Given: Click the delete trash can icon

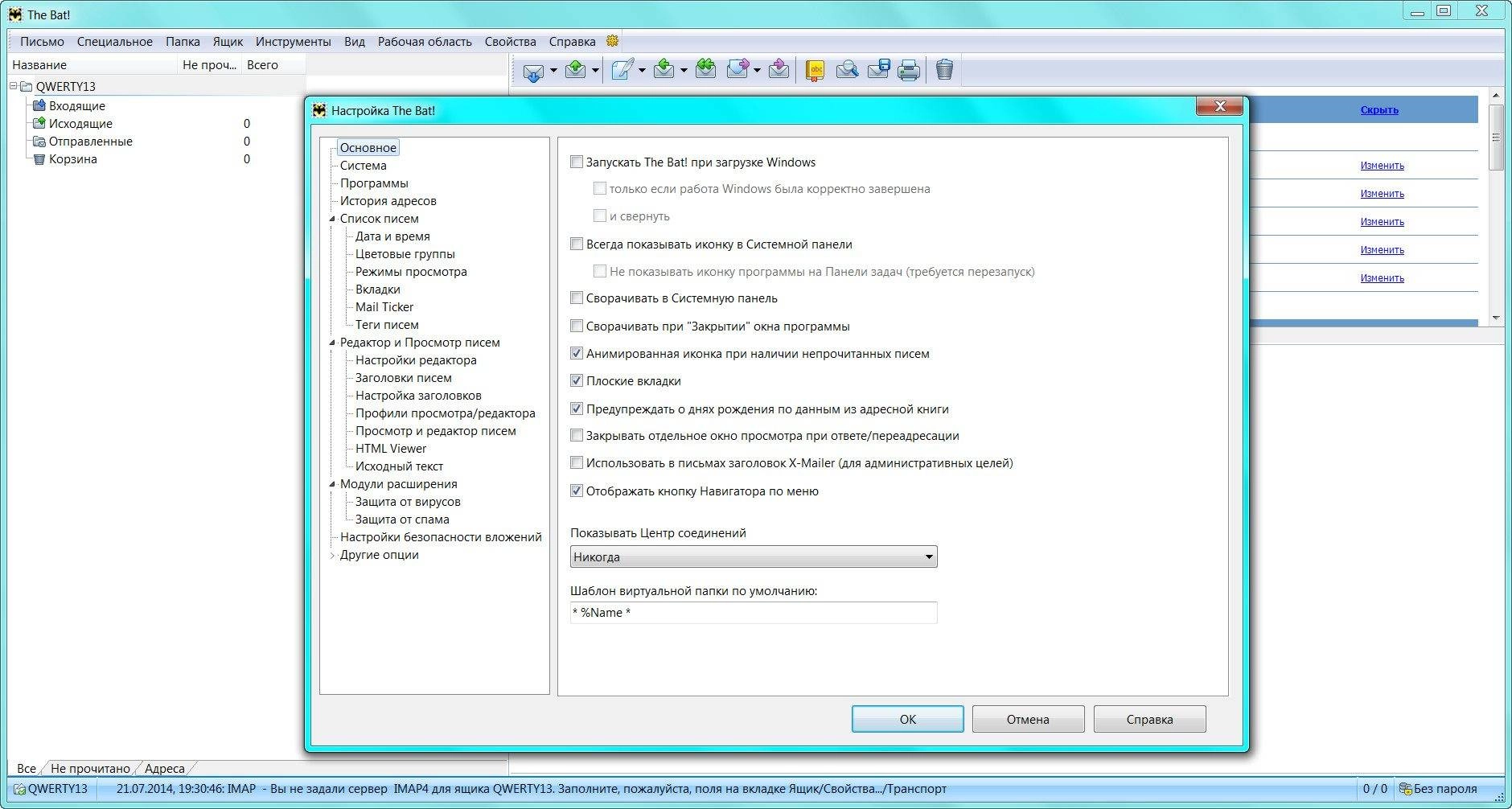Looking at the screenshot, I should (x=945, y=70).
